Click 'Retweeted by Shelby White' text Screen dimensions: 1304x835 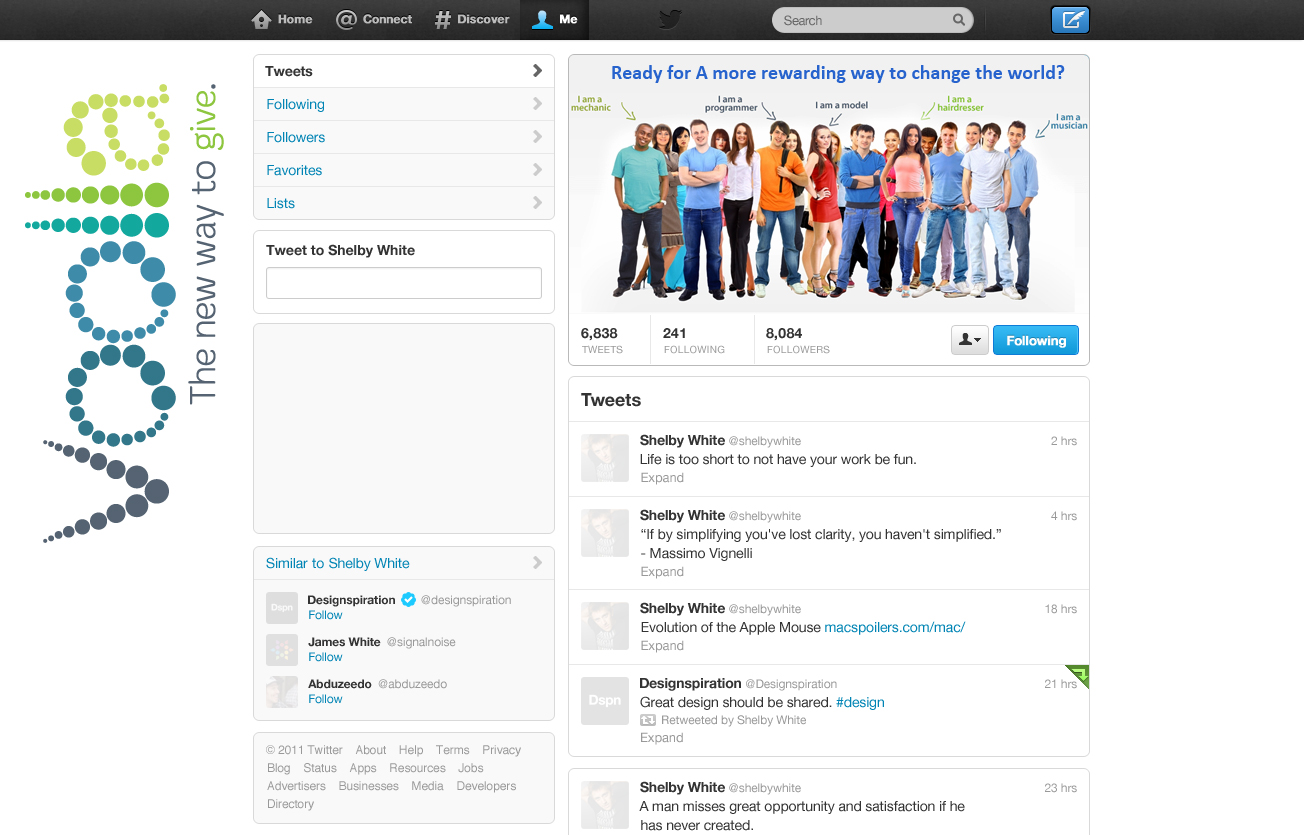coord(733,720)
